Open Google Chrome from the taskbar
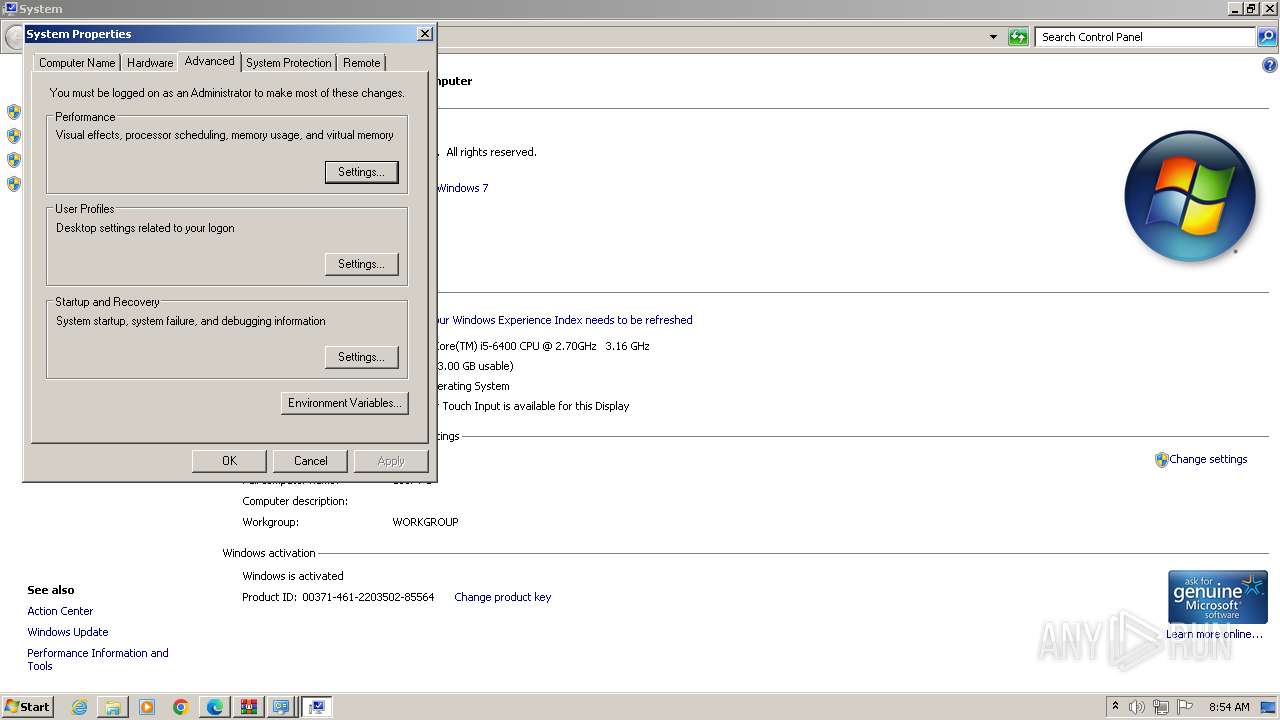 (181, 707)
